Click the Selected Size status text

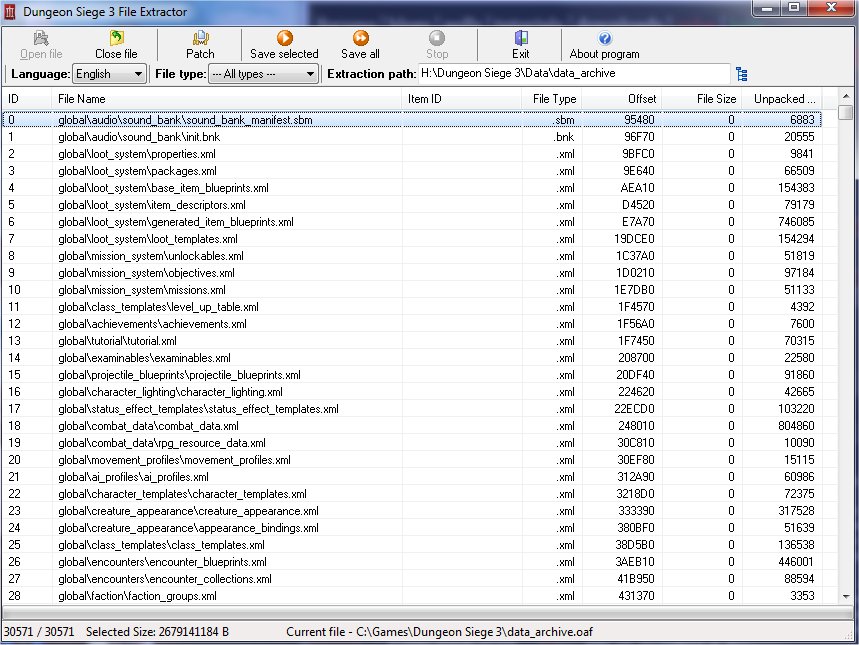[157, 632]
